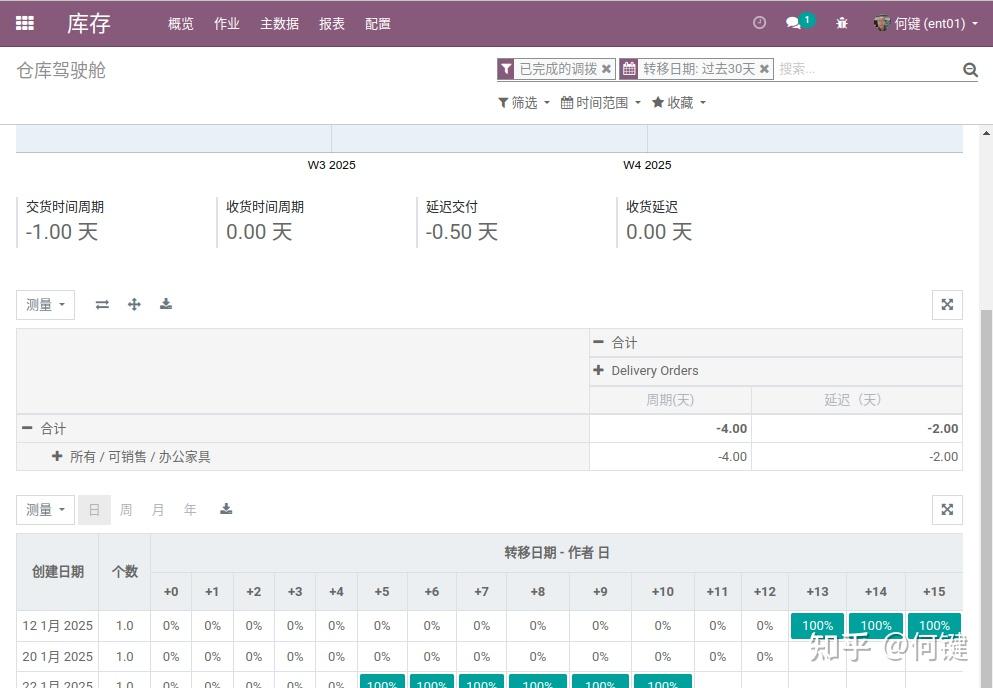
Task: Download pivot table as spreadsheet
Action: [166, 304]
